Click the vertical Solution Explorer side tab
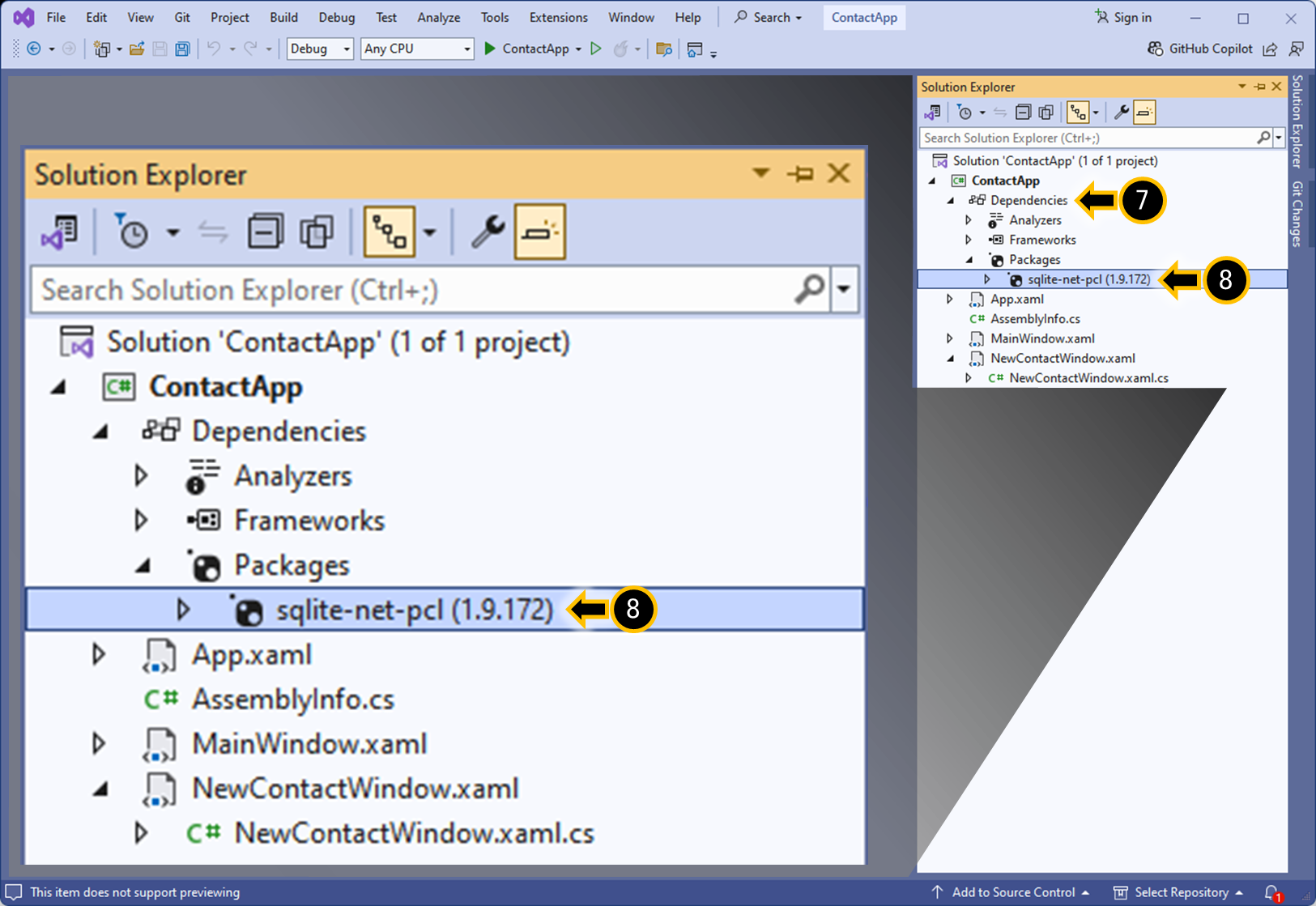Screen dimensions: 1316x906 (1297, 121)
